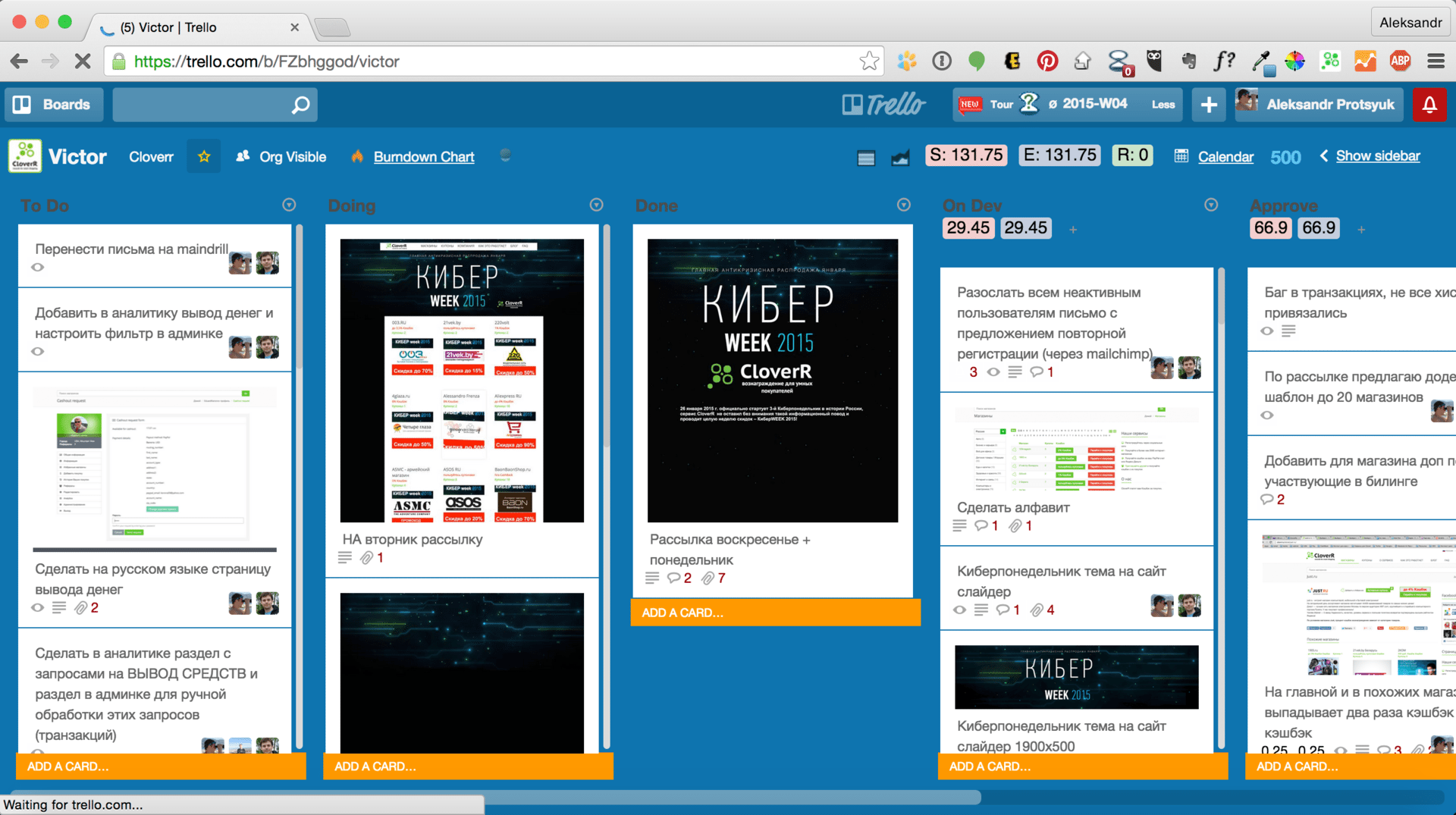Click the Show sidebar link
This screenshot has width=1456, height=815.
click(x=1378, y=156)
